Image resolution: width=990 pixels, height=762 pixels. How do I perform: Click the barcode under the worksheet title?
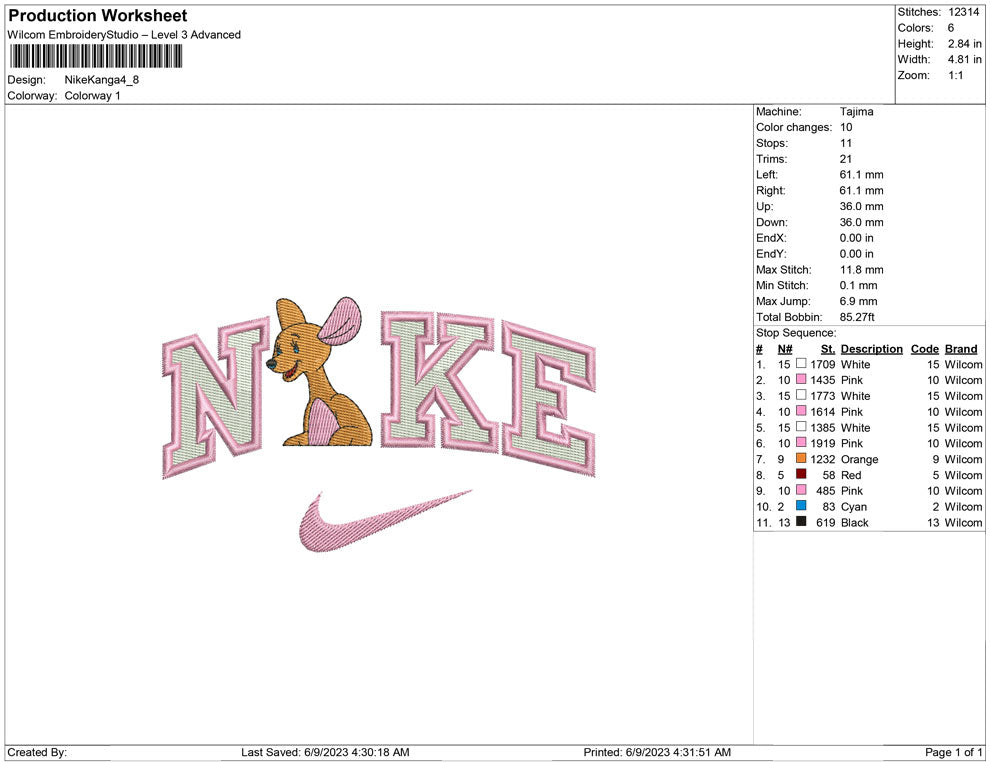pos(96,56)
